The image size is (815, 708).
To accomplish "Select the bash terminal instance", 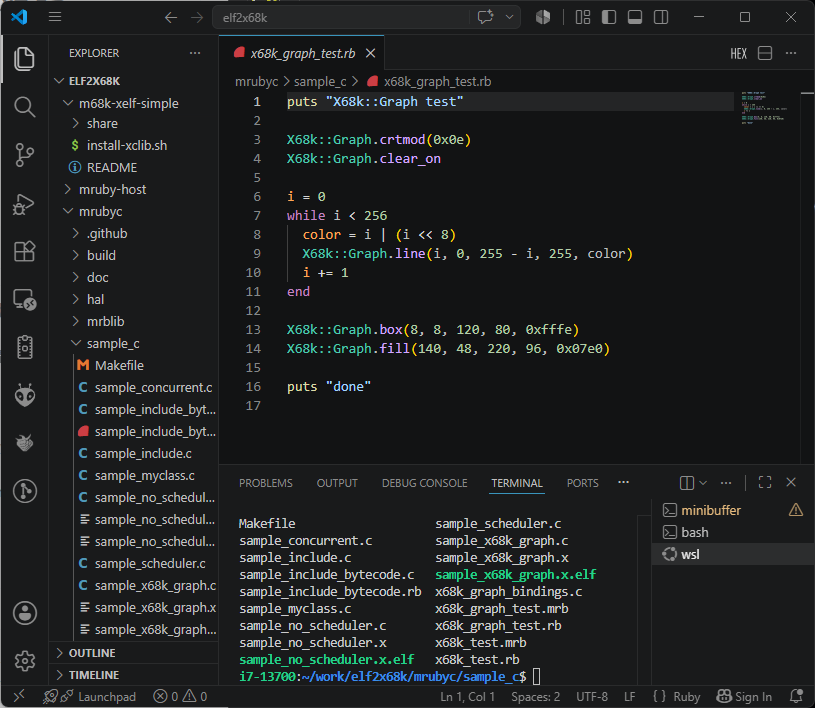I will 733,532.
